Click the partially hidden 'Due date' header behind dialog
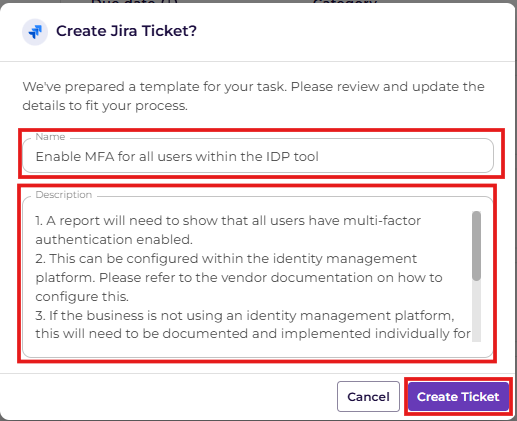Screen dimensions: 517x421 click(x=134, y=2)
